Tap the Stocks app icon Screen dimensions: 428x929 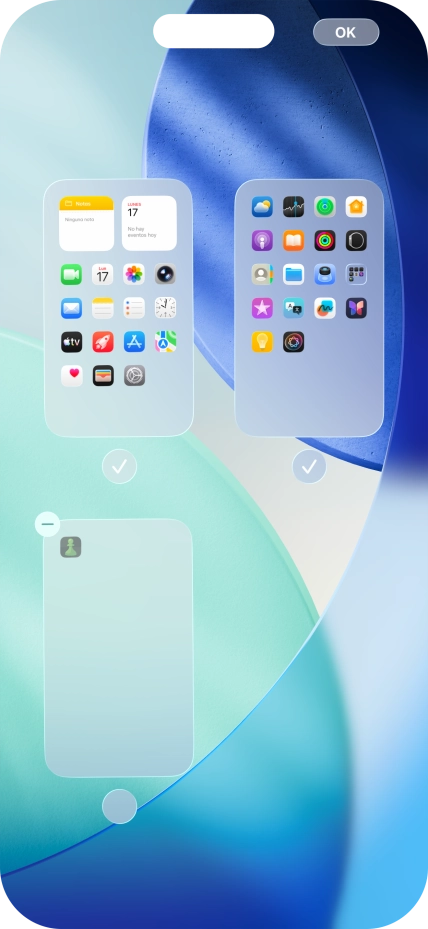293,207
